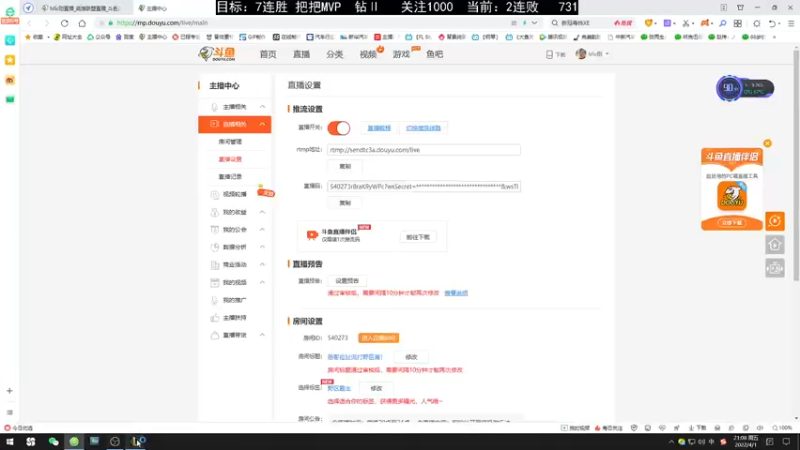
Task: Click 修改 next to the room title
Action: pyautogui.click(x=411, y=357)
